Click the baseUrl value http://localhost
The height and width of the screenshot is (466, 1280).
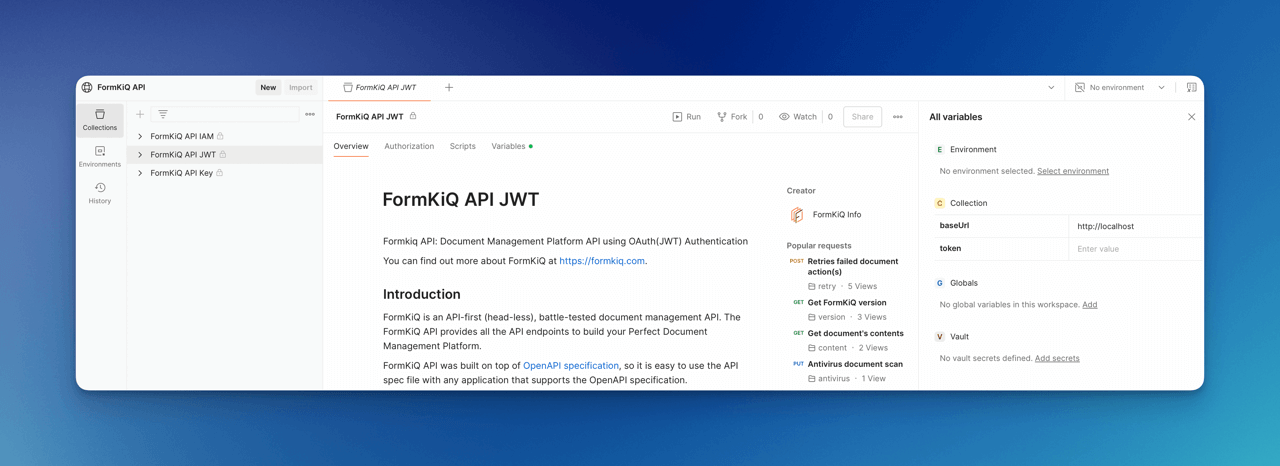[1105, 227]
